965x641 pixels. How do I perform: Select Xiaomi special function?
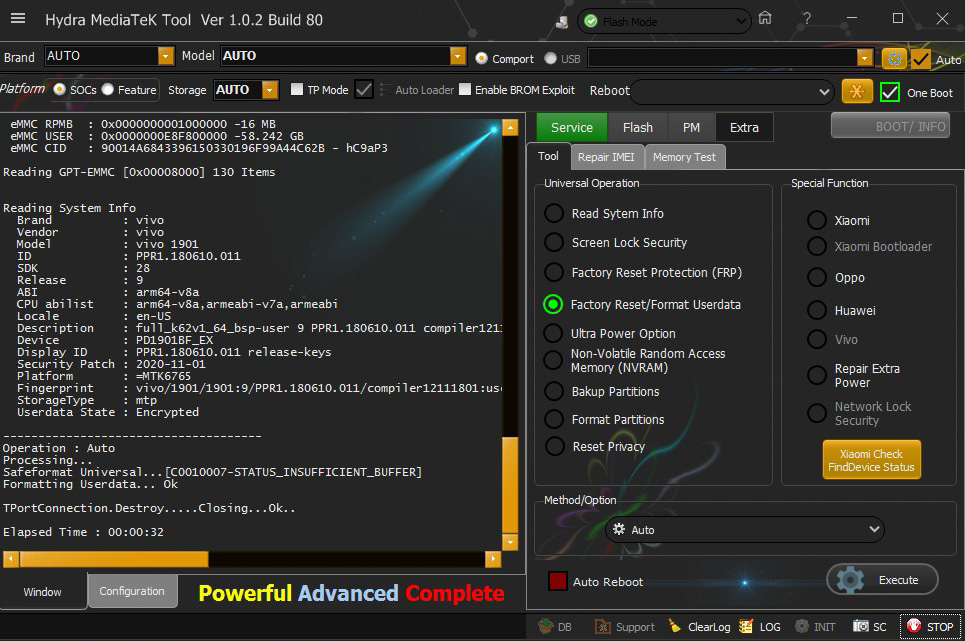(x=817, y=220)
